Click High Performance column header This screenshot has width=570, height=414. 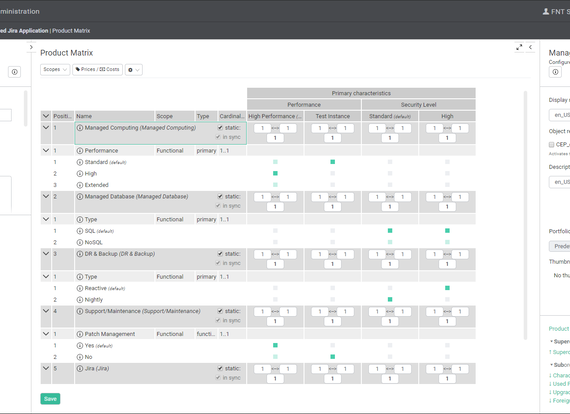pos(275,116)
